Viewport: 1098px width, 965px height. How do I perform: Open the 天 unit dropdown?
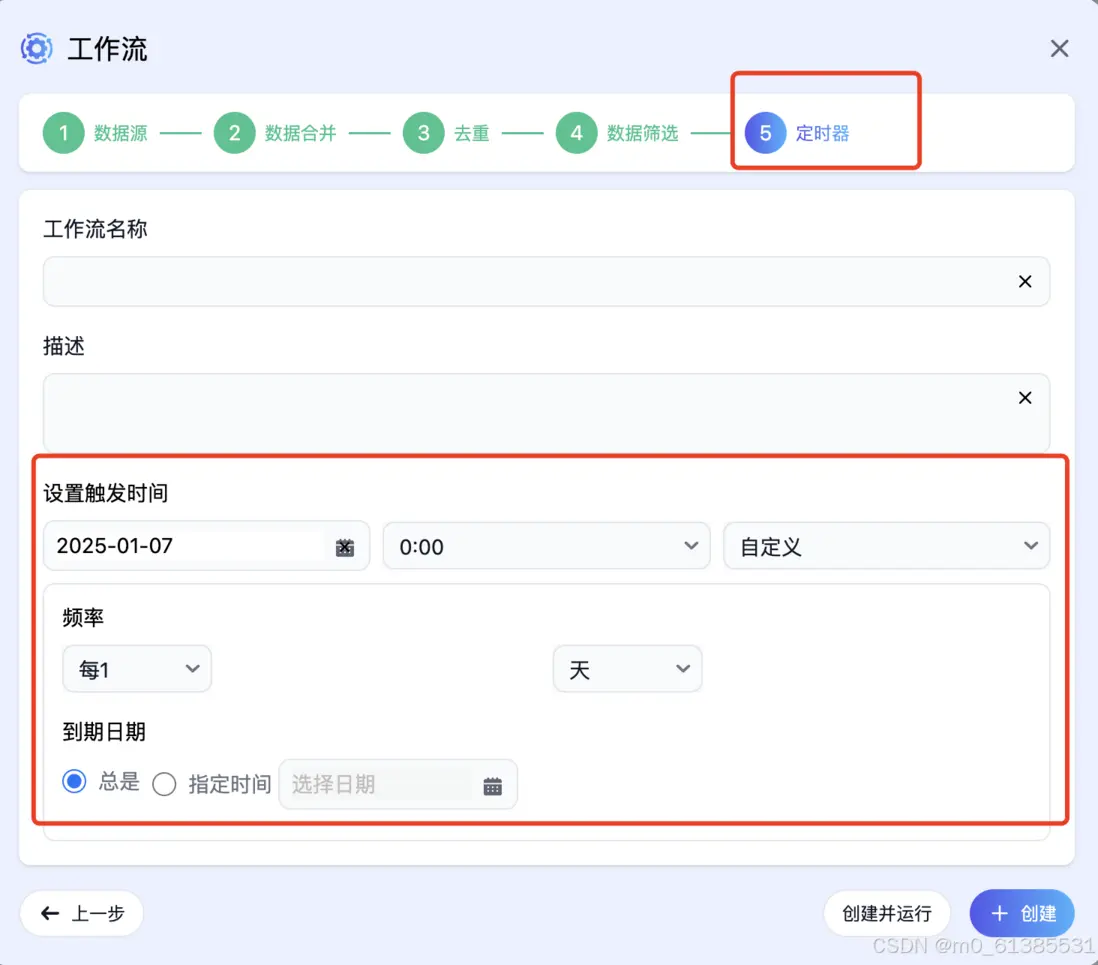click(627, 669)
